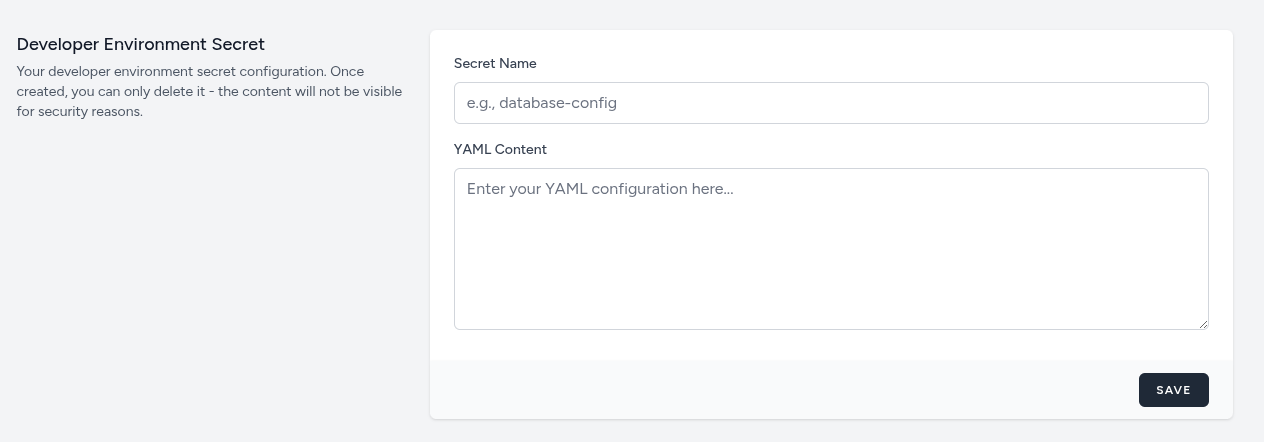Click the right end of Secret Name field

1180,103
